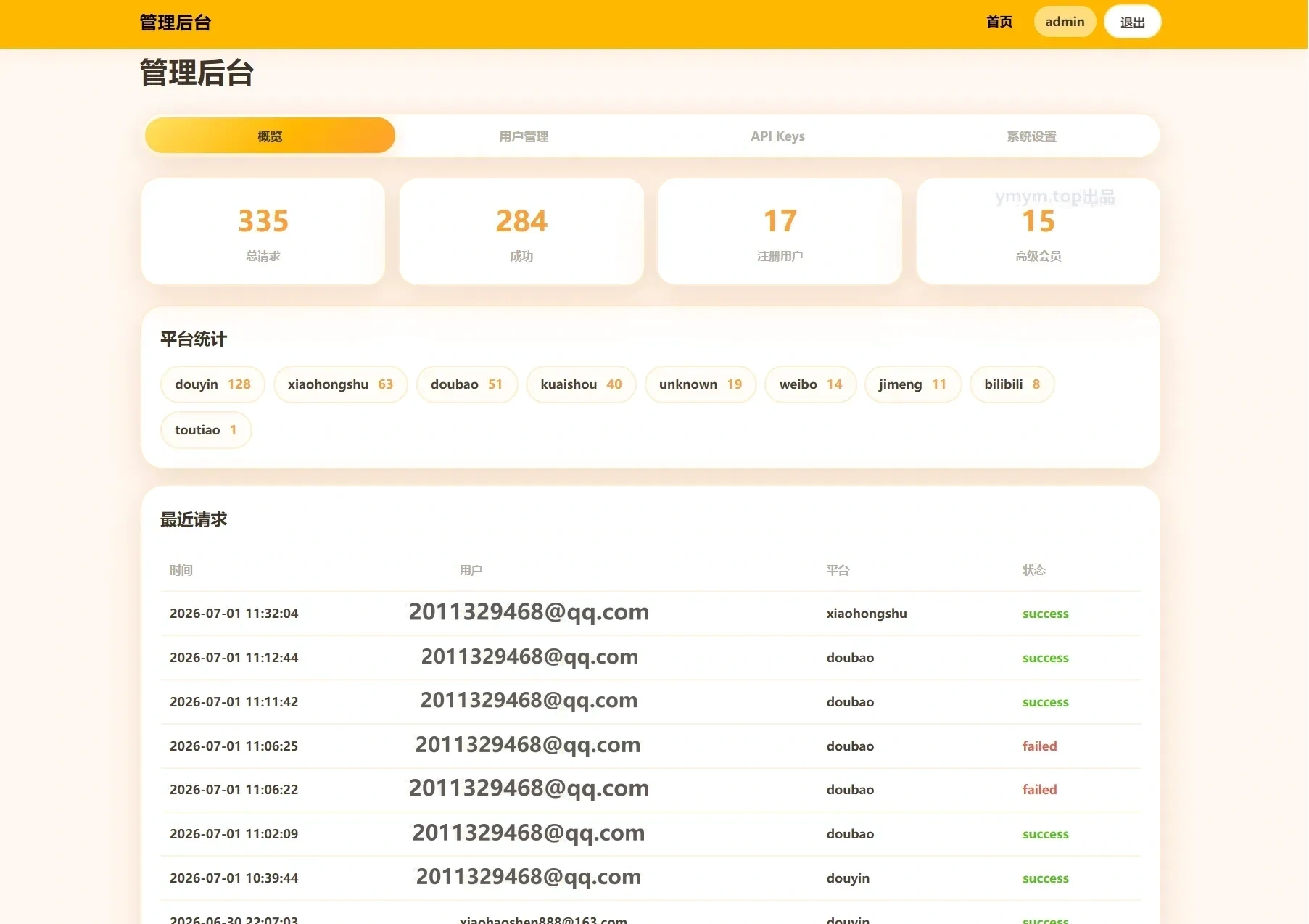Click success status for 10:39:44 request
The height and width of the screenshot is (924, 1309).
coord(1045,878)
